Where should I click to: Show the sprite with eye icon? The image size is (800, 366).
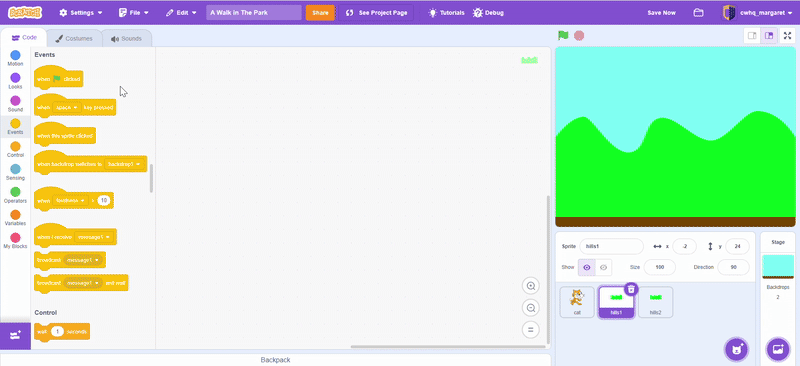pyautogui.click(x=587, y=267)
